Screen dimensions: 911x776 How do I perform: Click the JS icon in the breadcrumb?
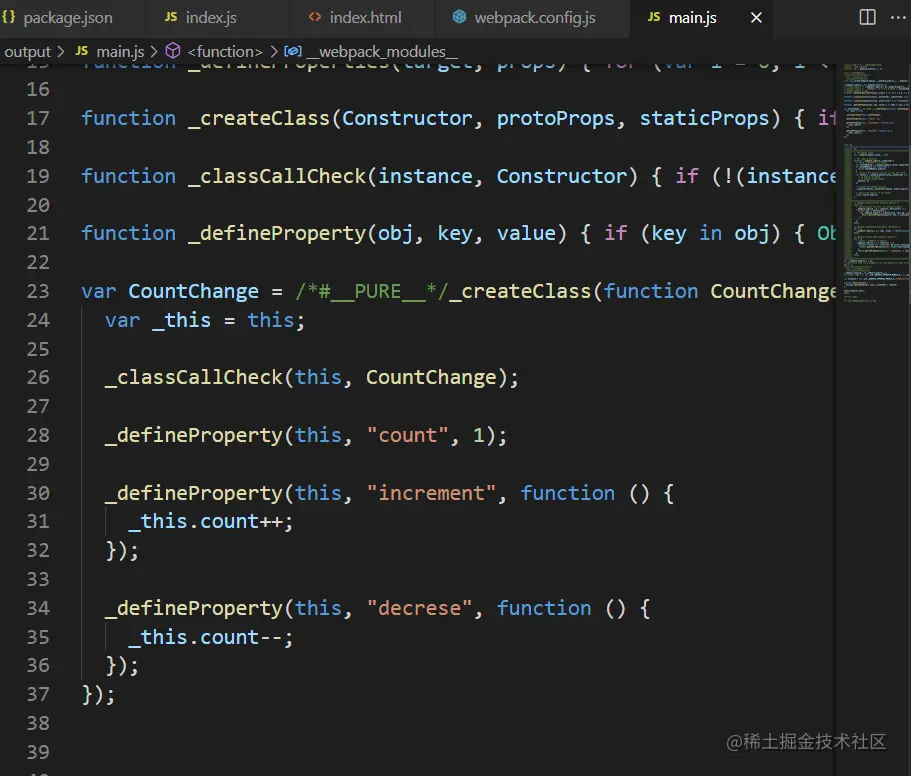[82, 51]
